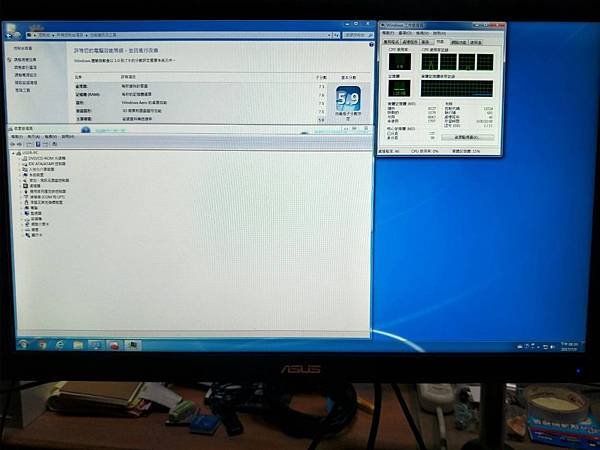Open the folder icon on the taskbar
Image resolution: width=600 pixels, height=450 pixels.
tap(78, 345)
